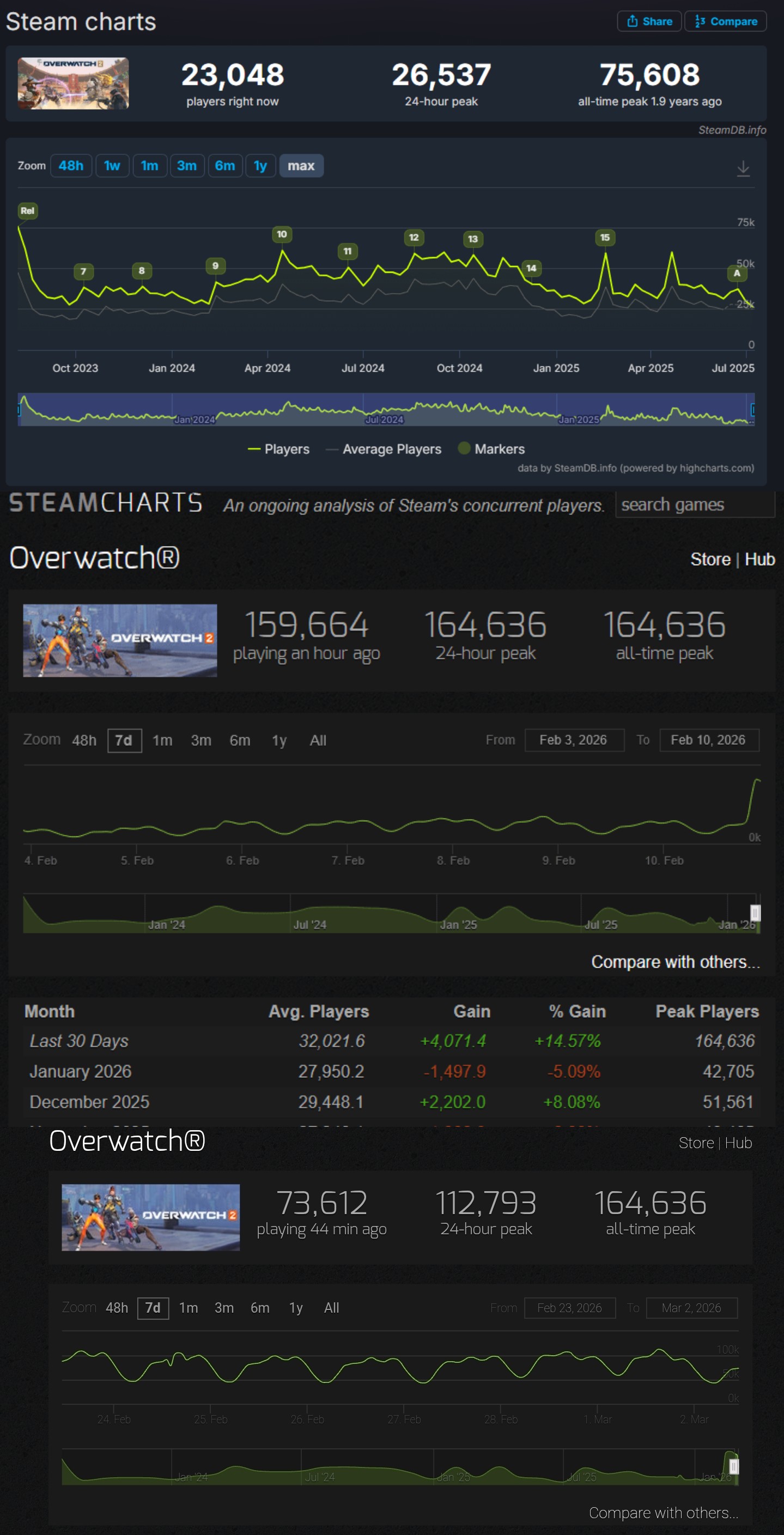
Task: Choose All zoom on the Feb 3–Feb 10 chart
Action: coord(318,741)
